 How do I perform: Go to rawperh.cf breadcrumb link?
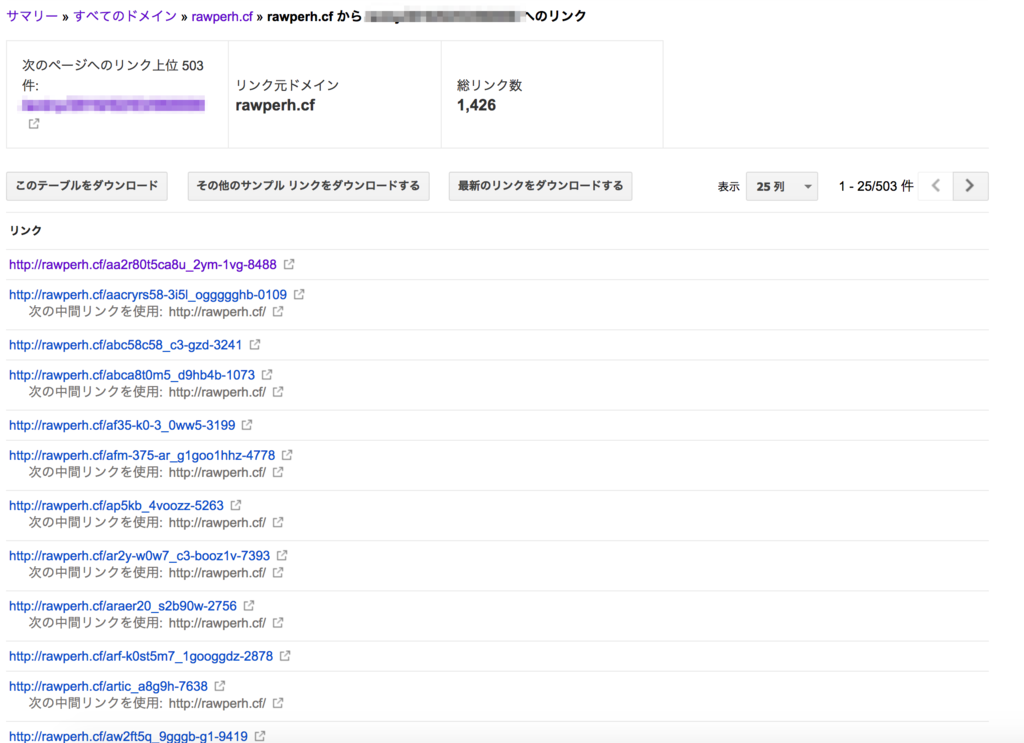tap(221, 17)
